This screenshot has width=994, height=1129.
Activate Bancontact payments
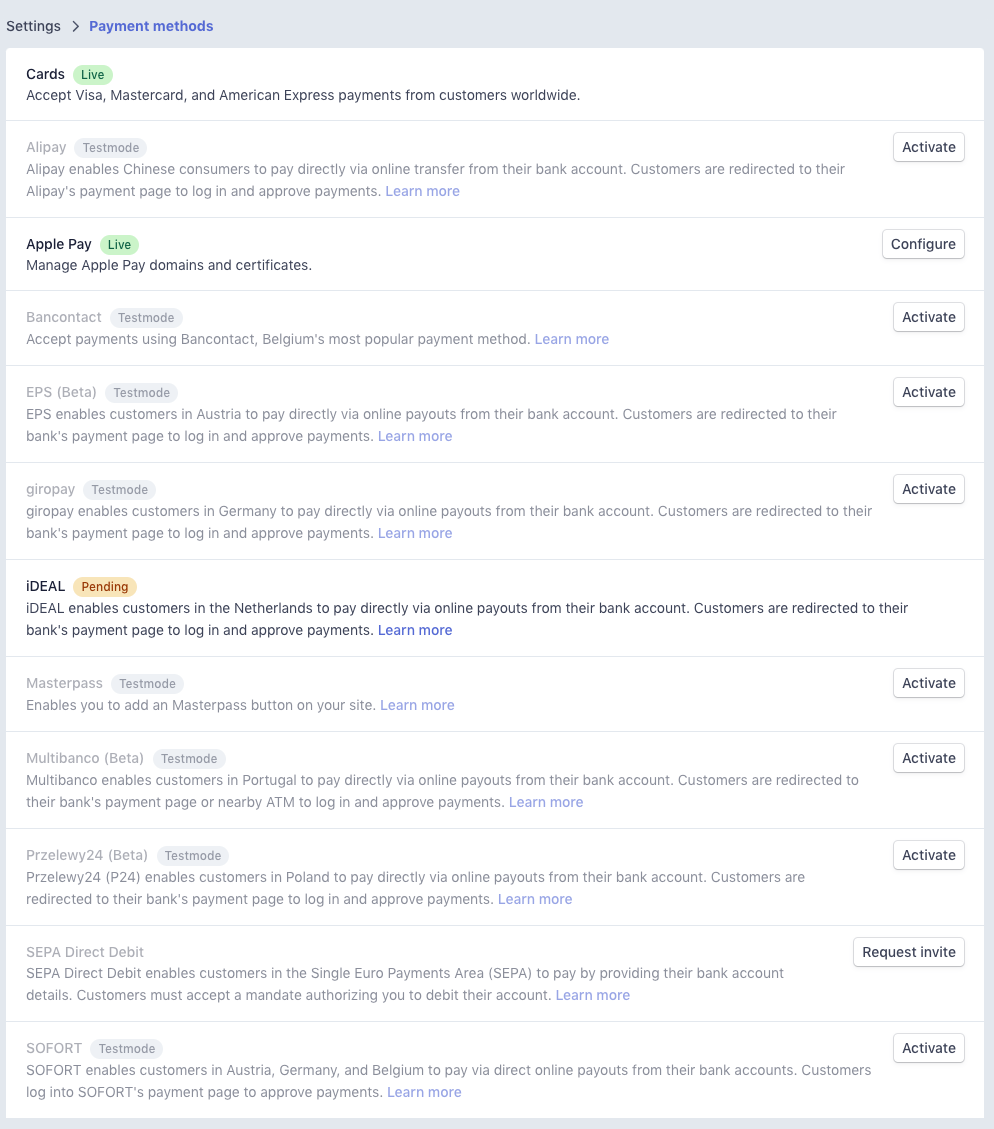tap(928, 317)
